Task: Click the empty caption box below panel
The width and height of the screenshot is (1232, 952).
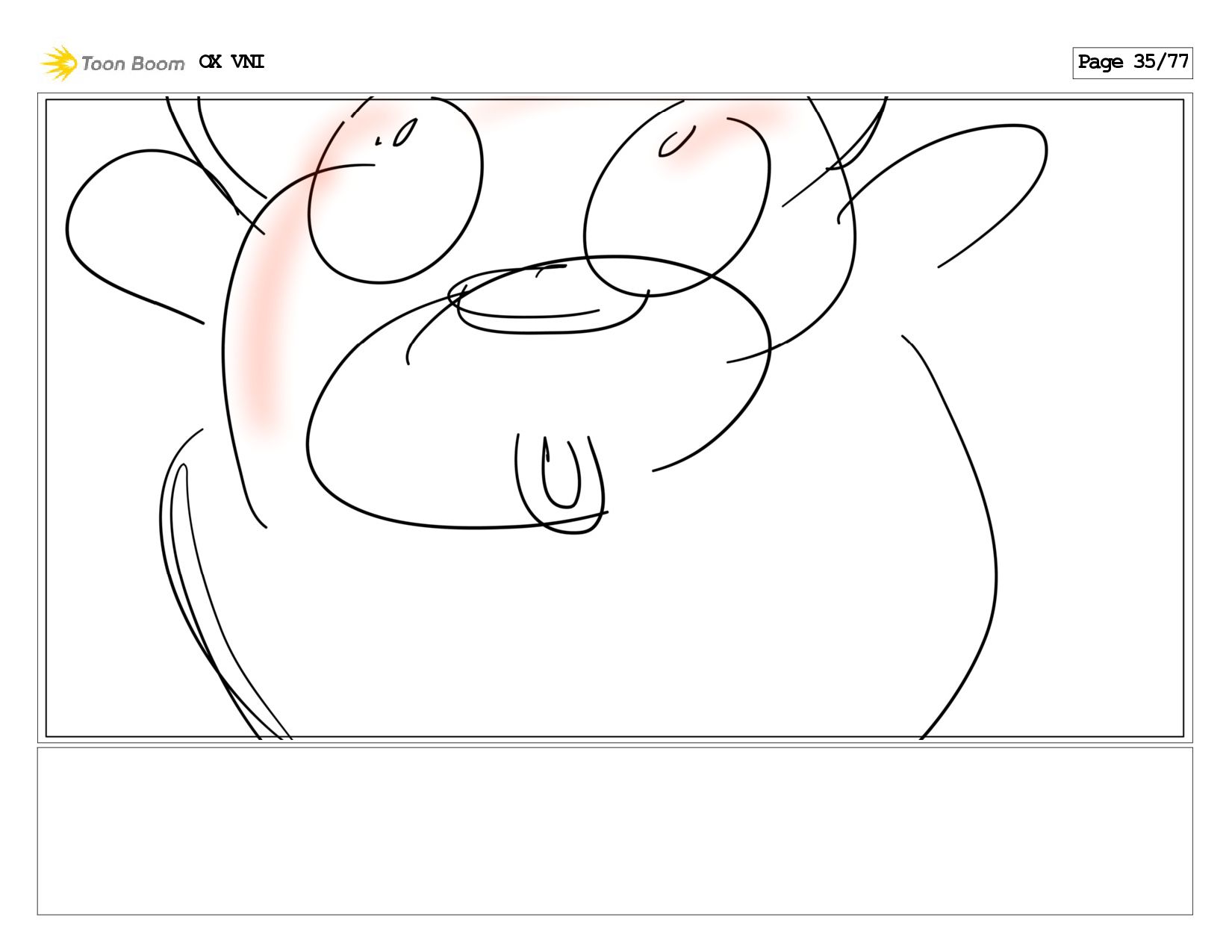Action: point(615,831)
